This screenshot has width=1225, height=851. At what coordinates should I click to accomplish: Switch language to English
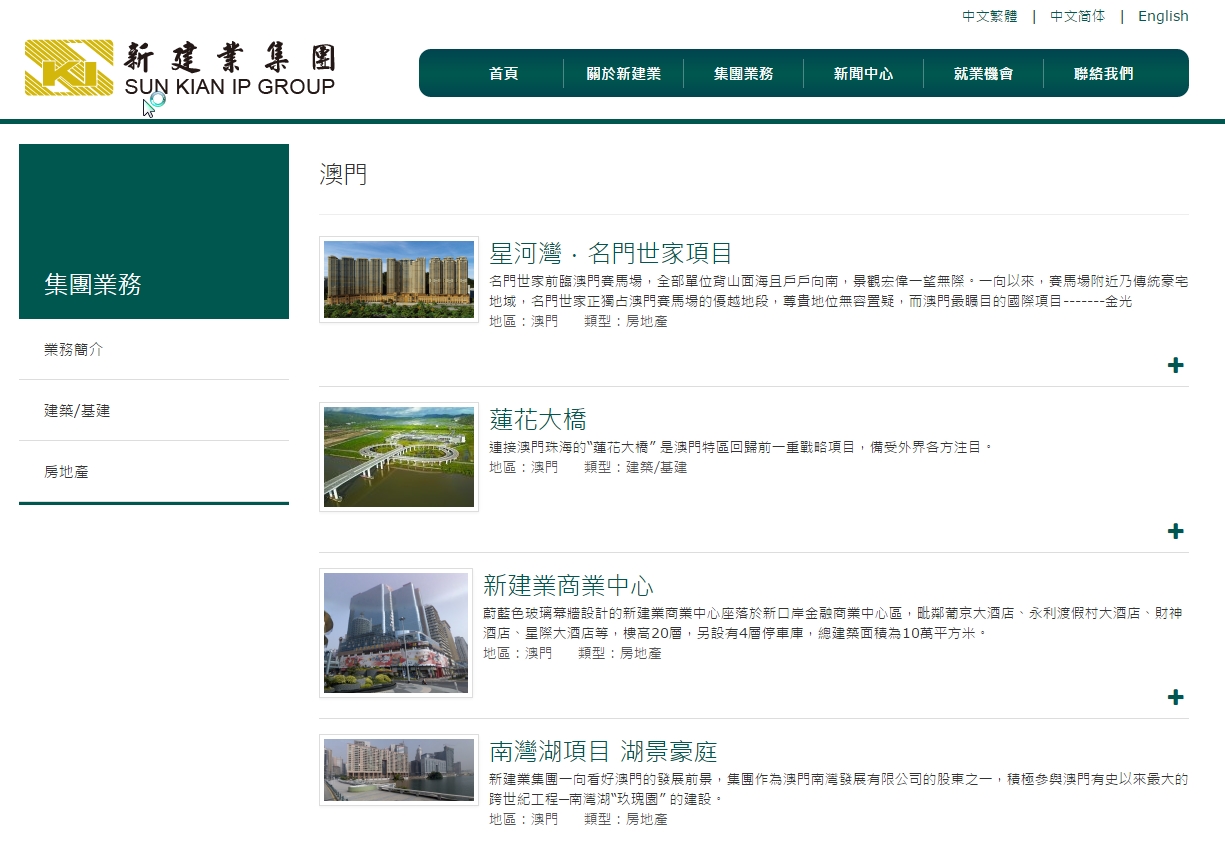point(1163,16)
